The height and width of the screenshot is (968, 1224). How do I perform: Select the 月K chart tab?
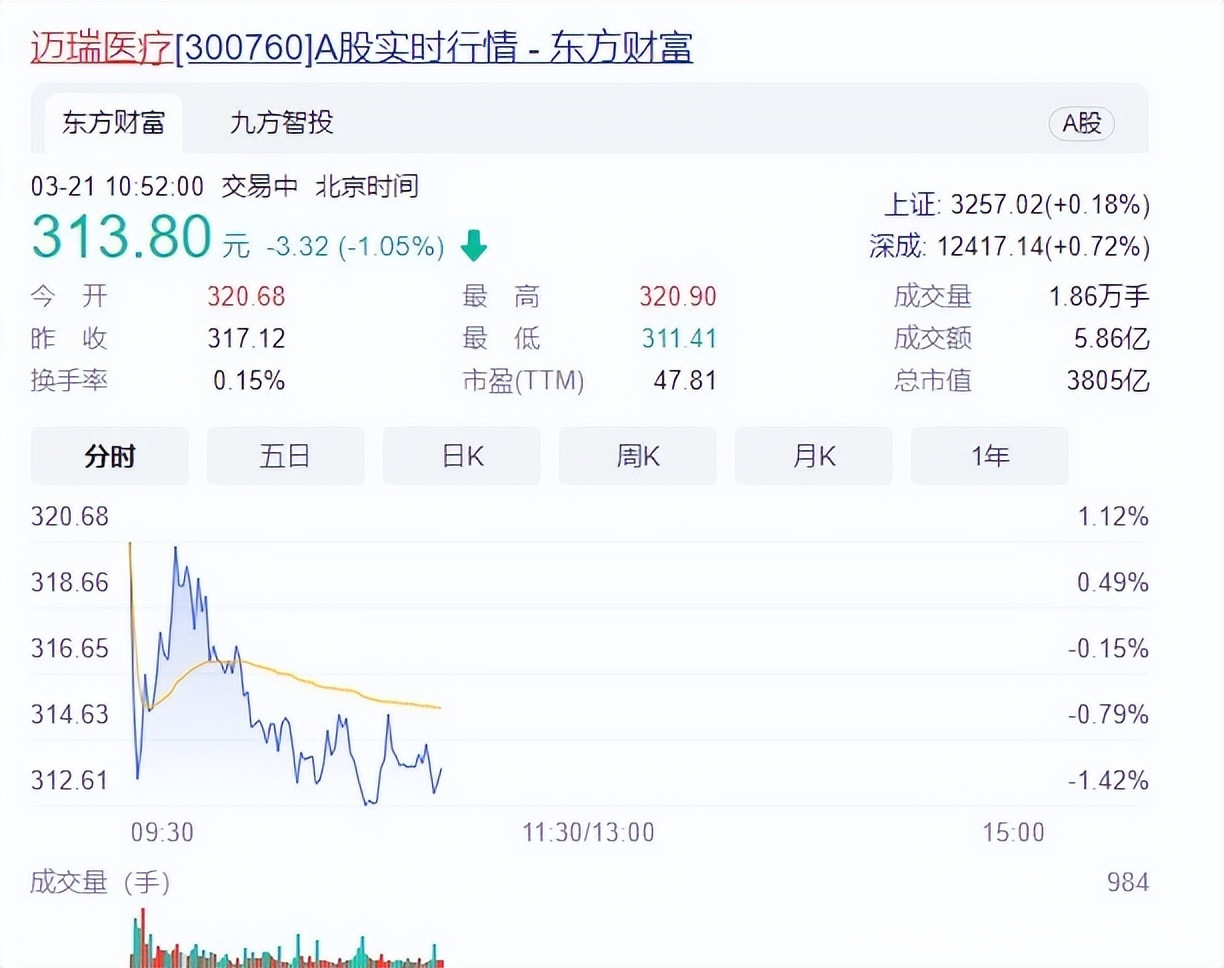click(814, 456)
